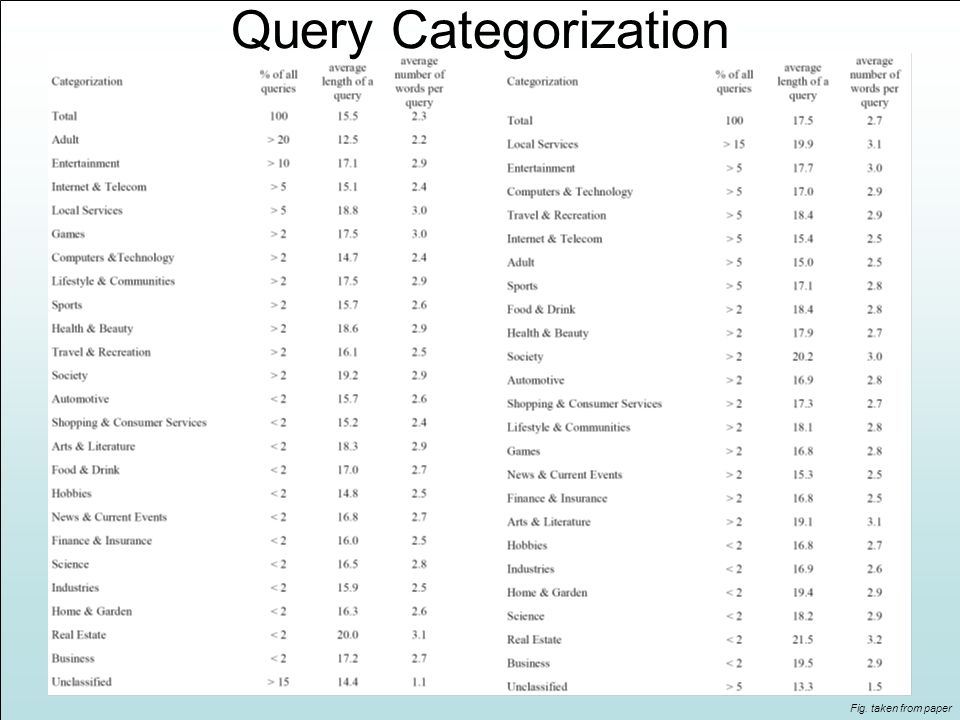Image resolution: width=960 pixels, height=720 pixels.
Task: Select the "2.3" words per query value
Action: click(419, 116)
